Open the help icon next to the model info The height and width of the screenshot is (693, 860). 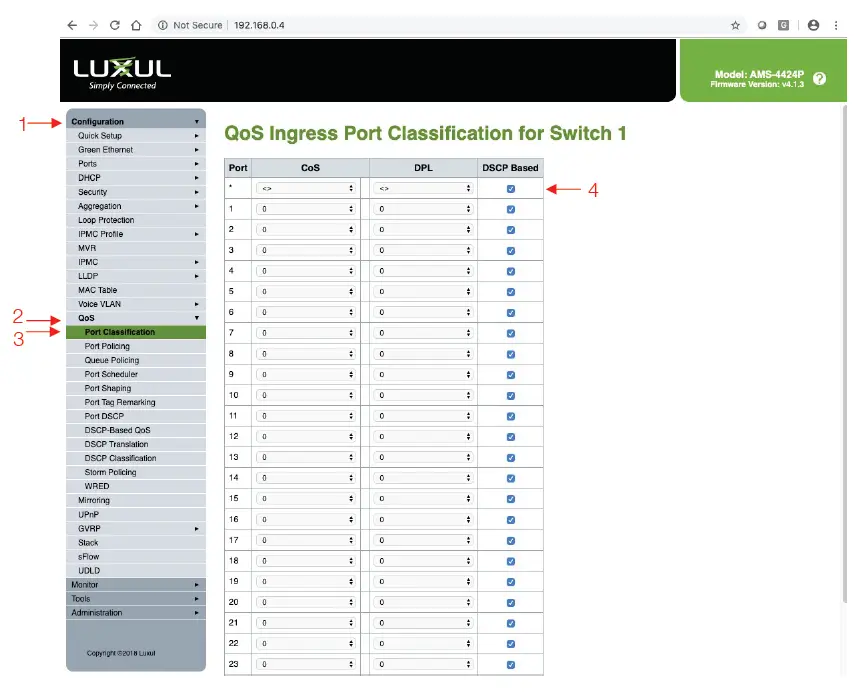click(820, 78)
